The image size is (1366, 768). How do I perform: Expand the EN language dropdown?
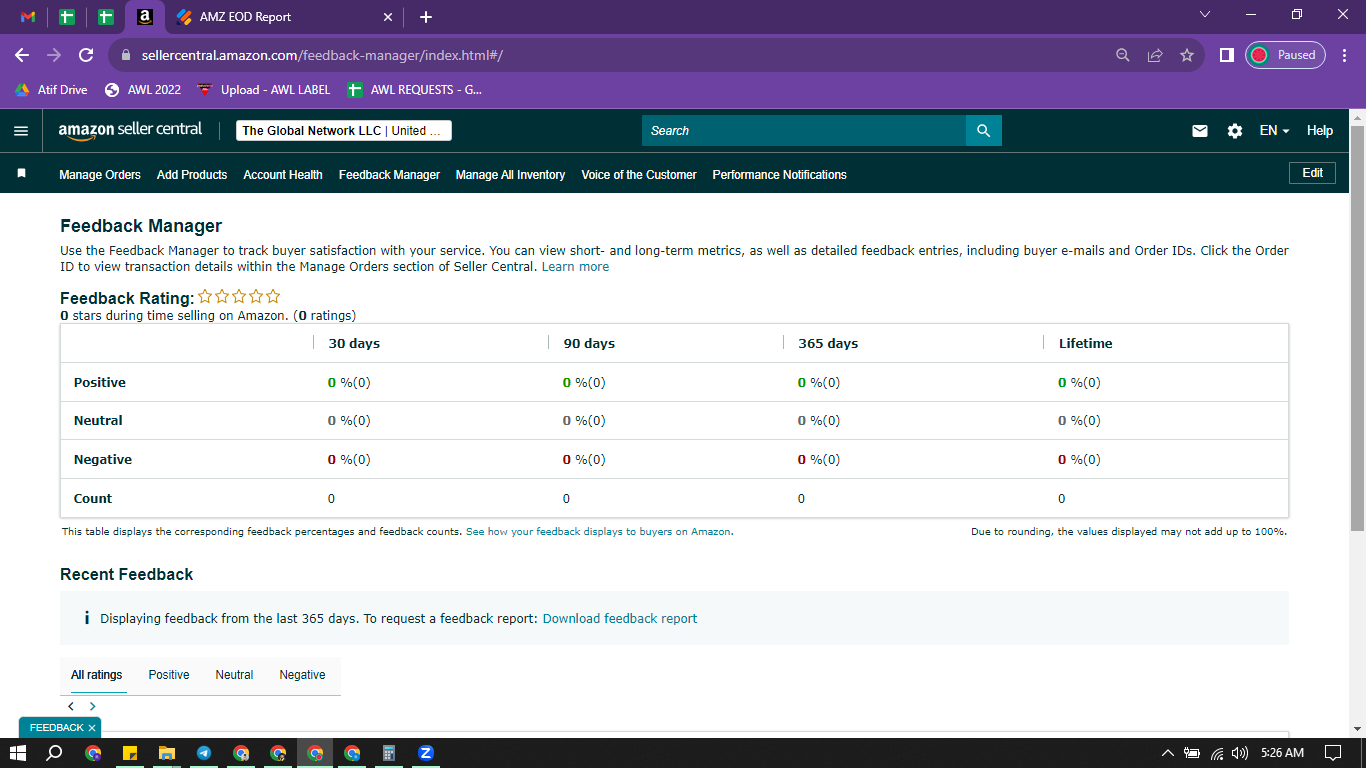click(1274, 131)
